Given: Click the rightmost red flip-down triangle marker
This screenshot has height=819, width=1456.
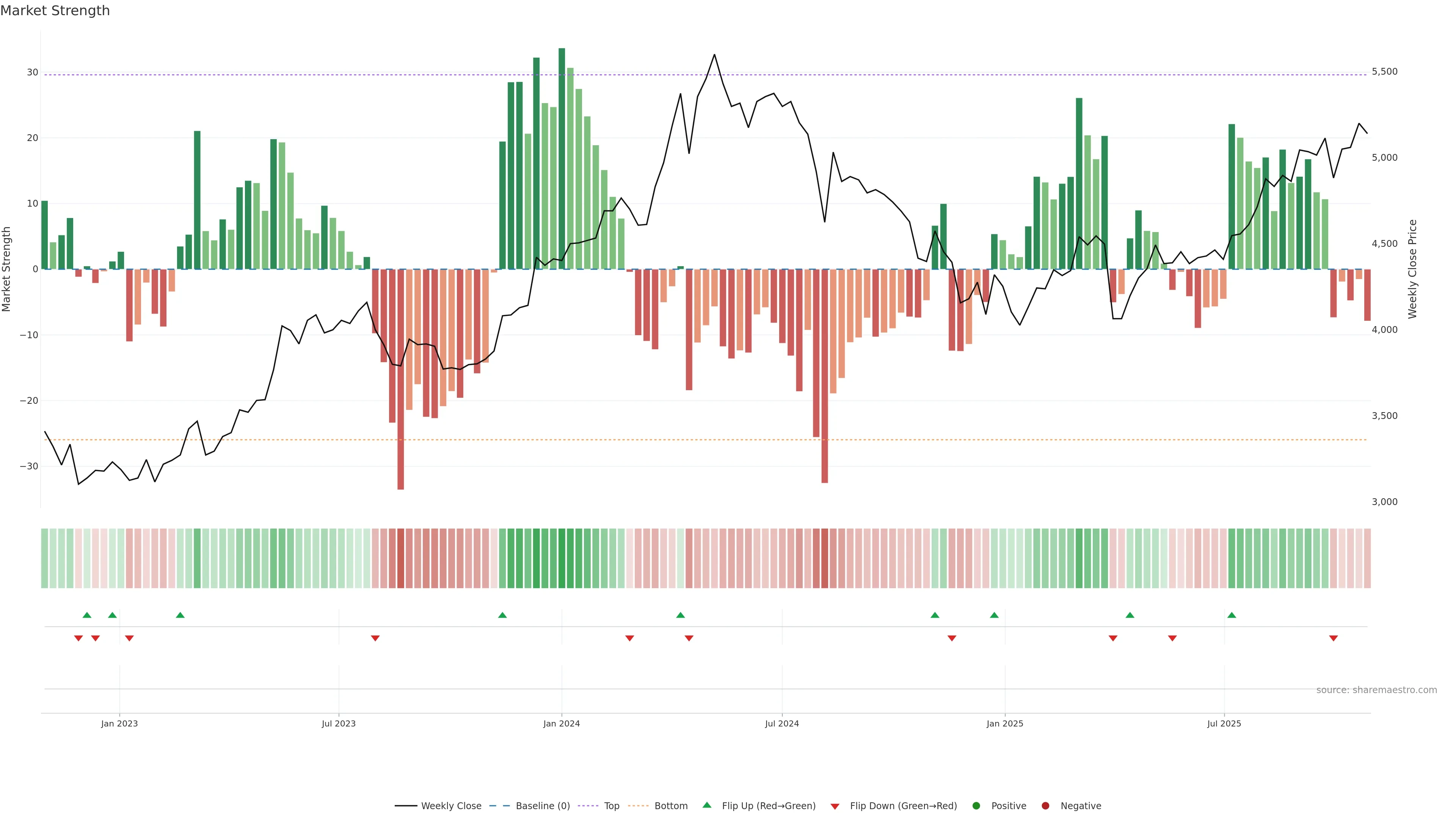Looking at the screenshot, I should [x=1334, y=638].
